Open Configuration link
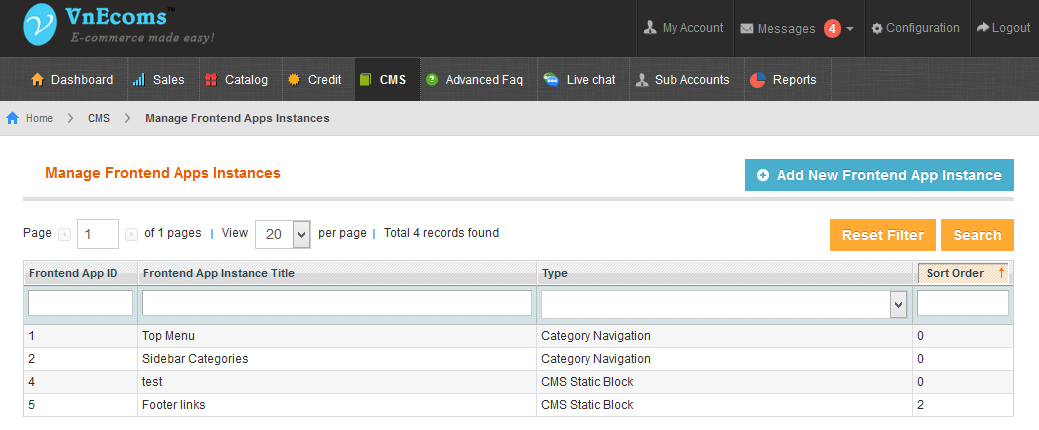Image resolution: width=1039 pixels, height=430 pixels. [922, 28]
